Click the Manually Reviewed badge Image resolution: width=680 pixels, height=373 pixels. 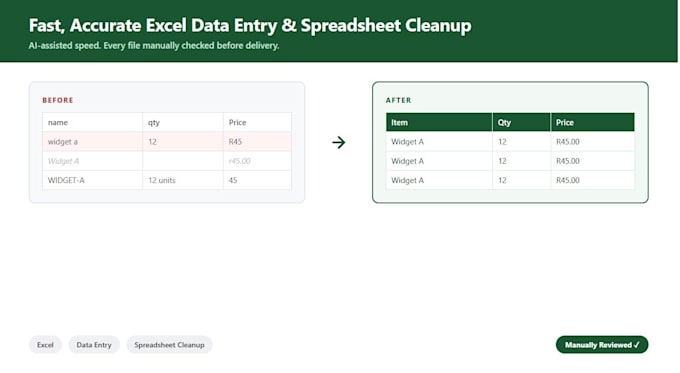pos(602,345)
